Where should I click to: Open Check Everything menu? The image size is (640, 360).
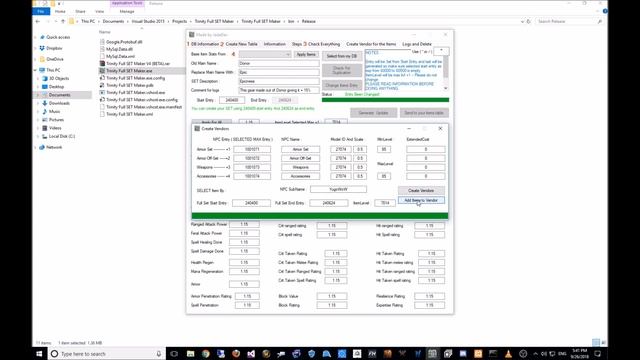pos(324,44)
